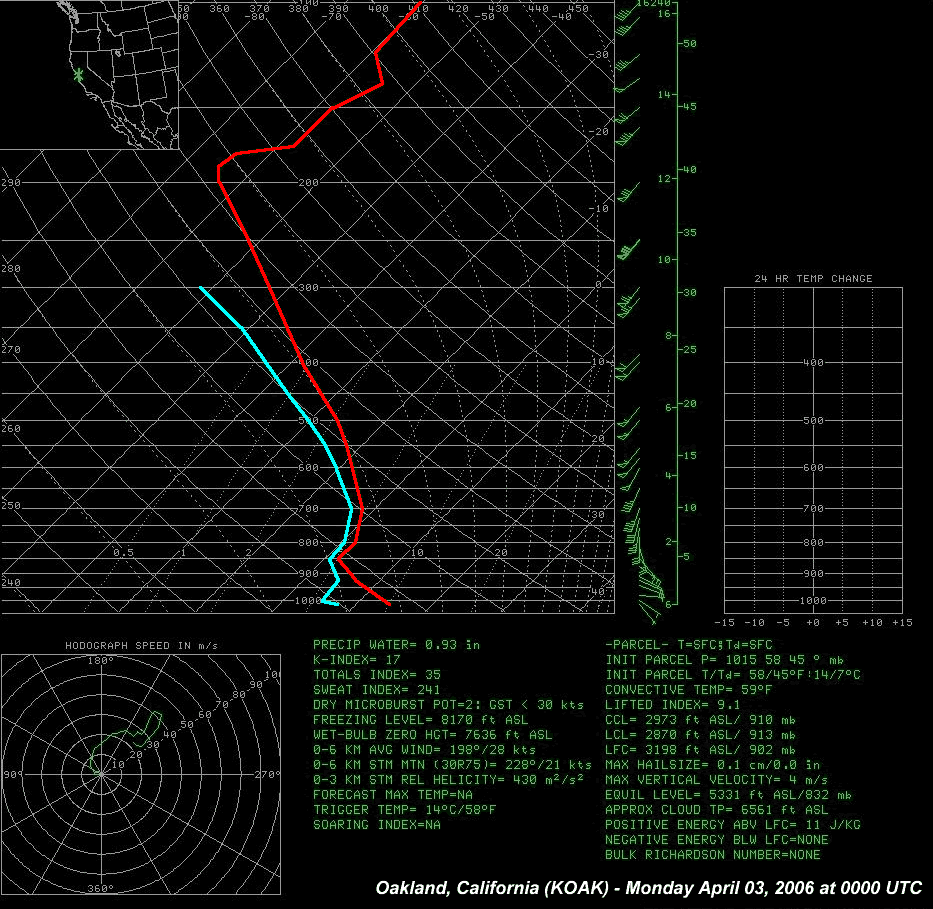Select the 'MAX HAILSIZE= 0.1 cm/0.0 in' line
The image size is (933, 909).
click(712, 764)
